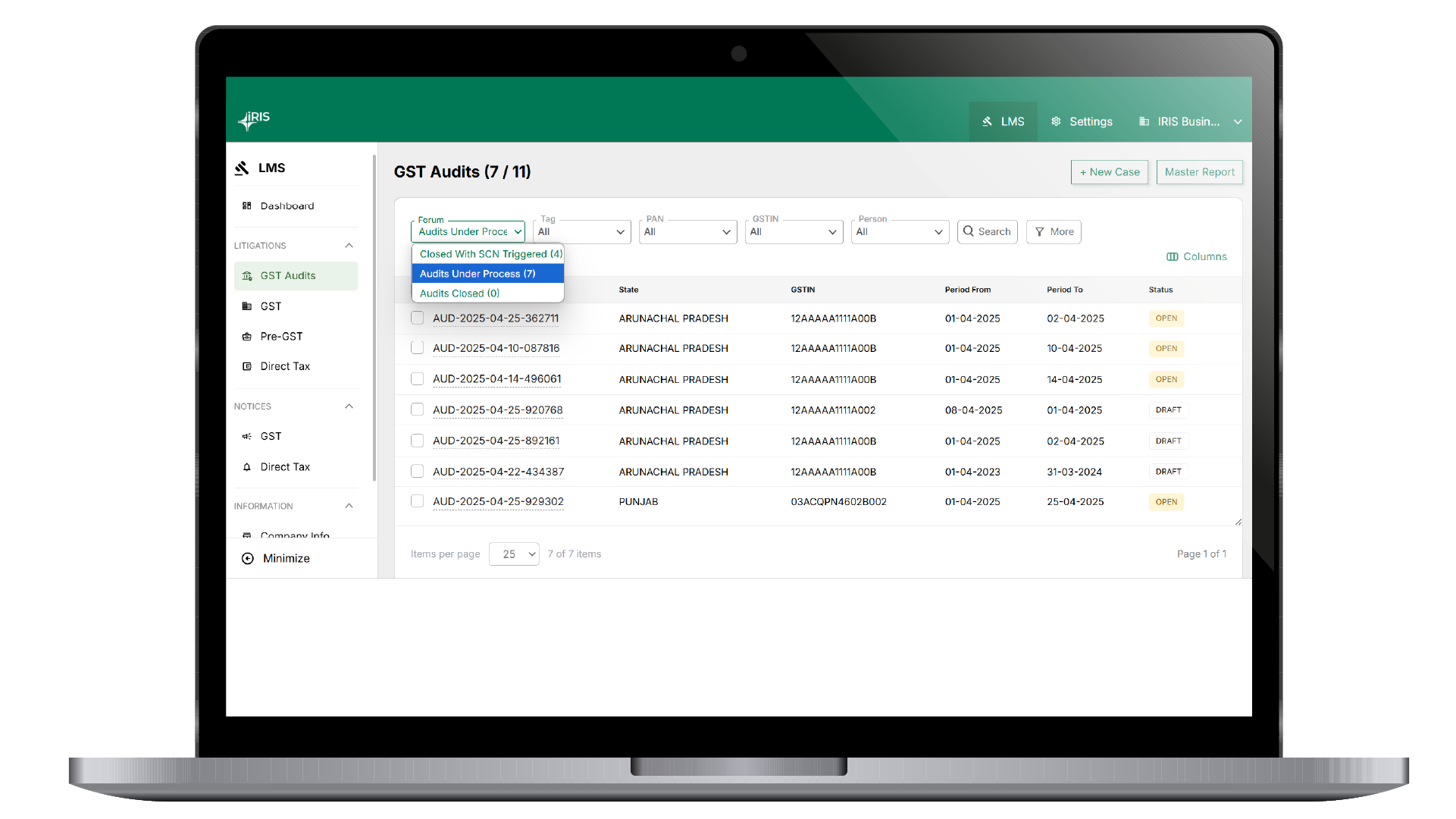Open the Columns chooser
Image resolution: width=1456 pixels, height=819 pixels.
[1196, 256]
